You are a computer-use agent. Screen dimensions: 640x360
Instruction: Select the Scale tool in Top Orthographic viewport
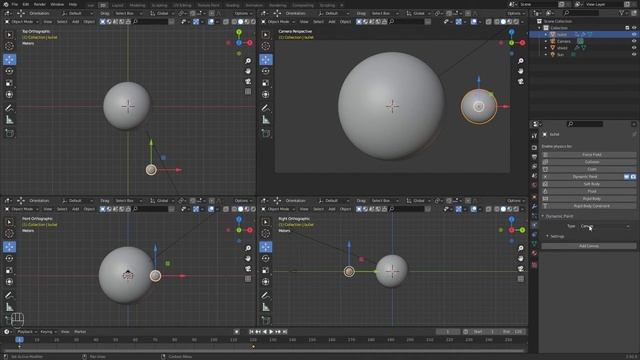click(x=9, y=83)
